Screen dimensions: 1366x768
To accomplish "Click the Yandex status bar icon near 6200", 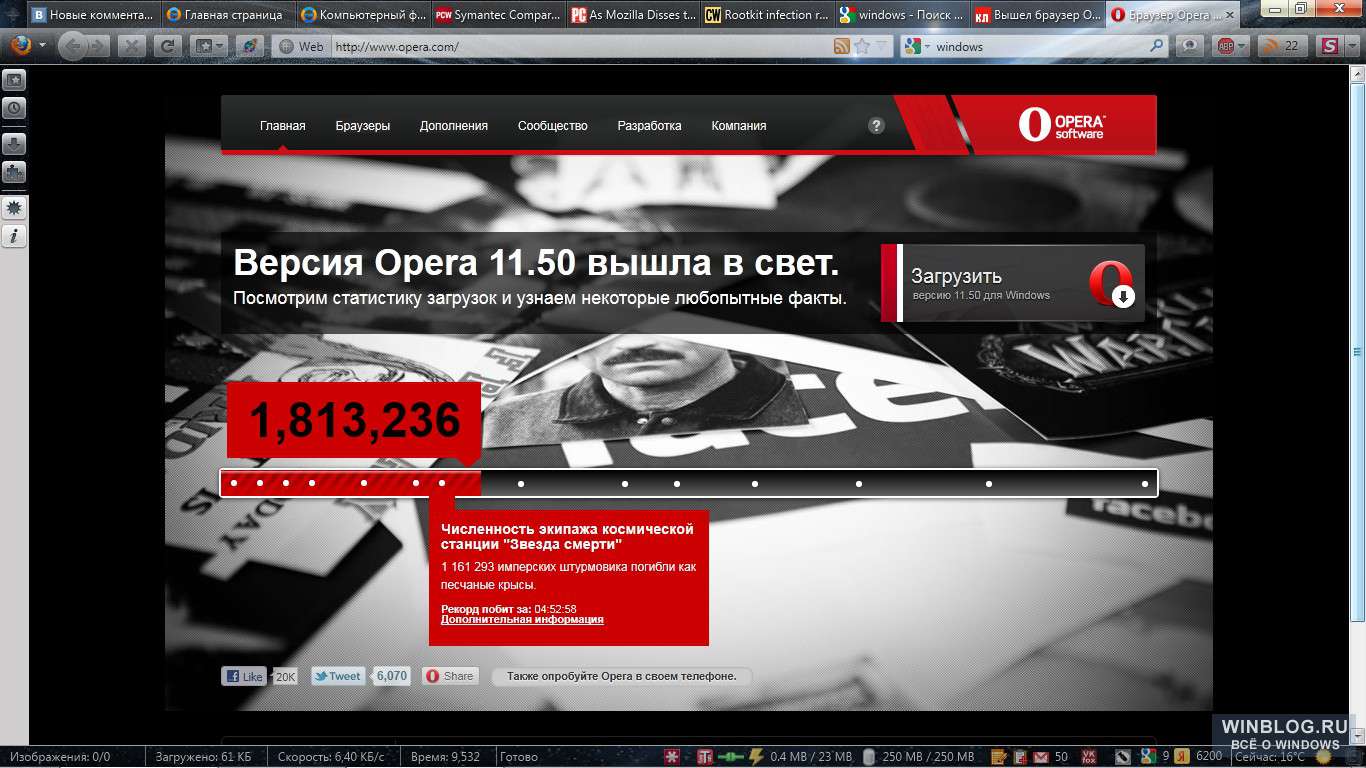I will [1181, 757].
